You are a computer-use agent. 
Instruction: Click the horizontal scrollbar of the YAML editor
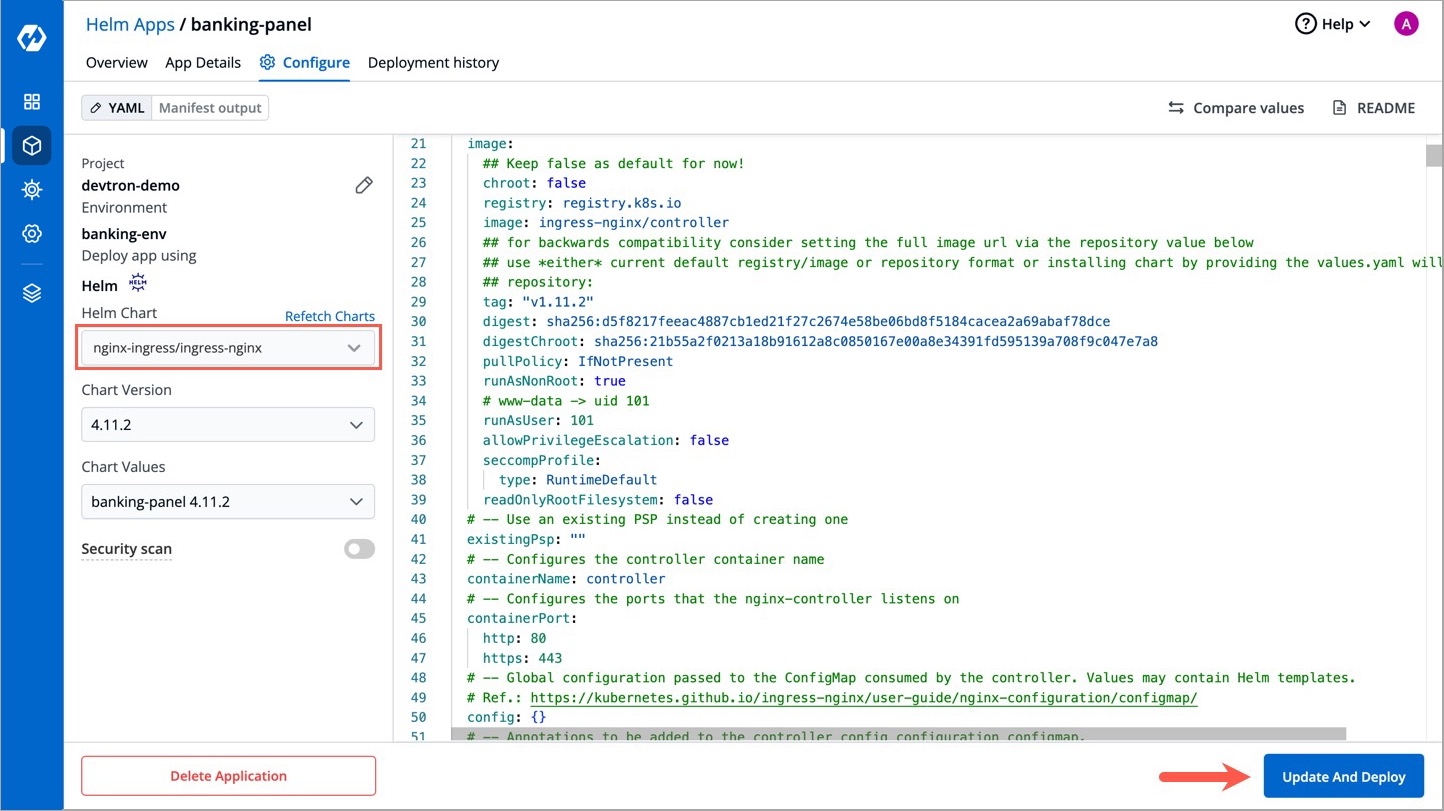pos(898,734)
